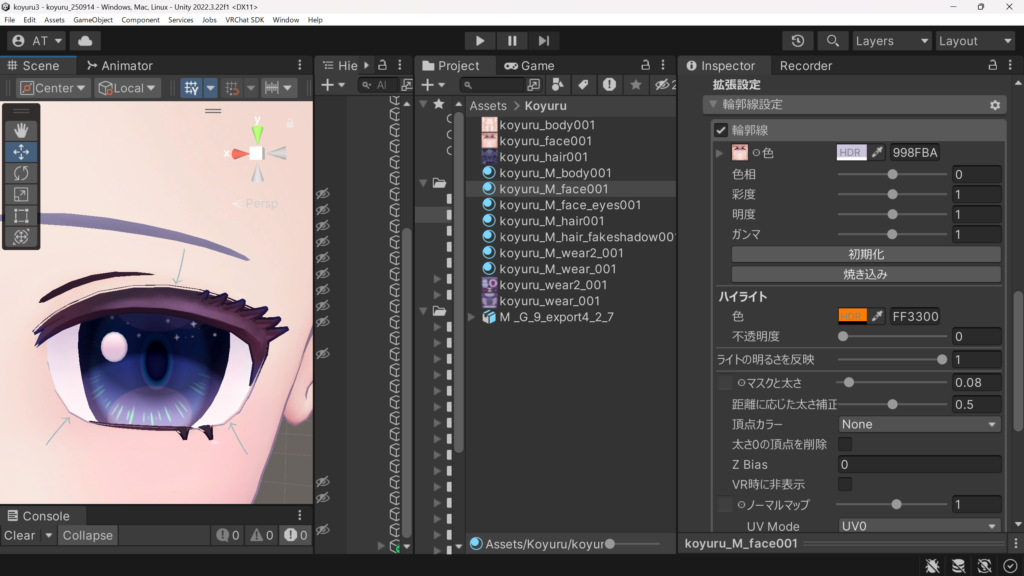
Task: Search by type in Project
Action: click(557, 84)
